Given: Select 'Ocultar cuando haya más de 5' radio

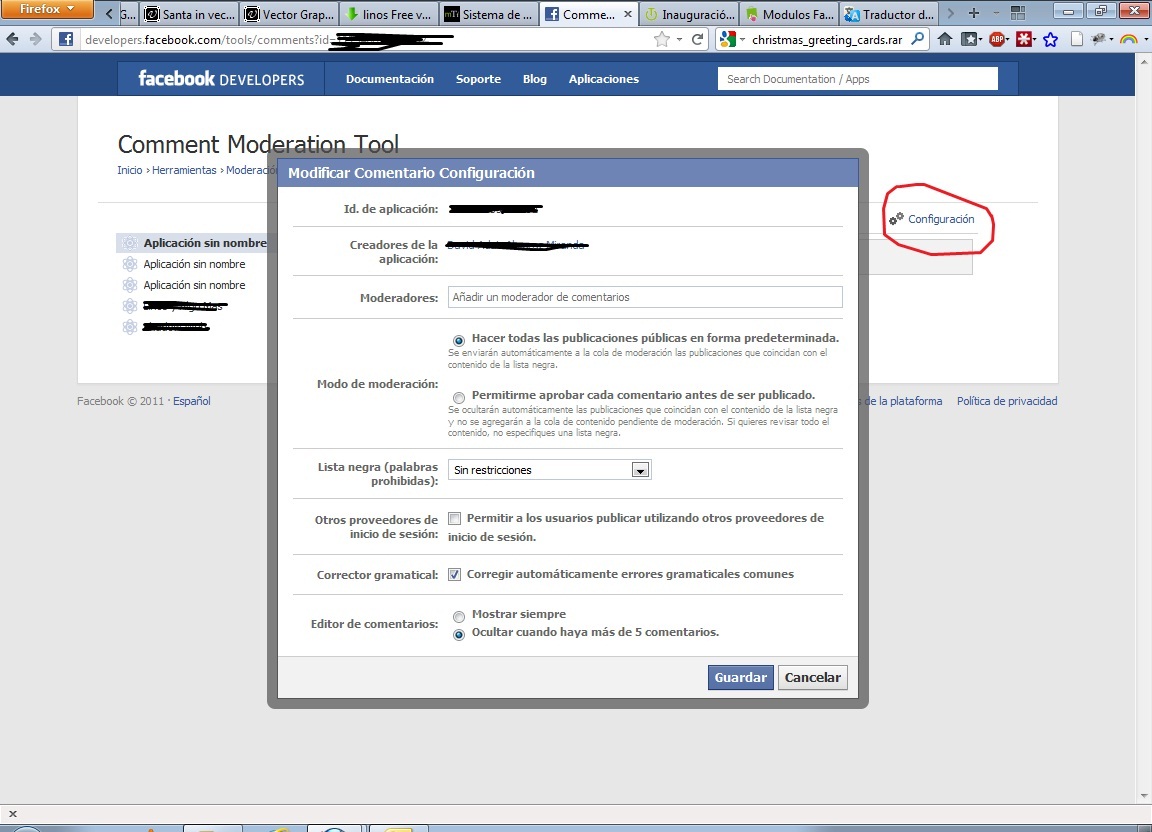Looking at the screenshot, I should pyautogui.click(x=459, y=634).
